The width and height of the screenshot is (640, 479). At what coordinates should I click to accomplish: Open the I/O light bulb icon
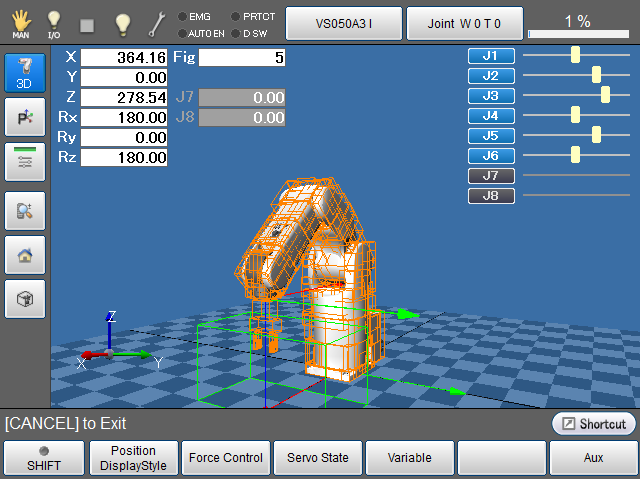[x=54, y=22]
